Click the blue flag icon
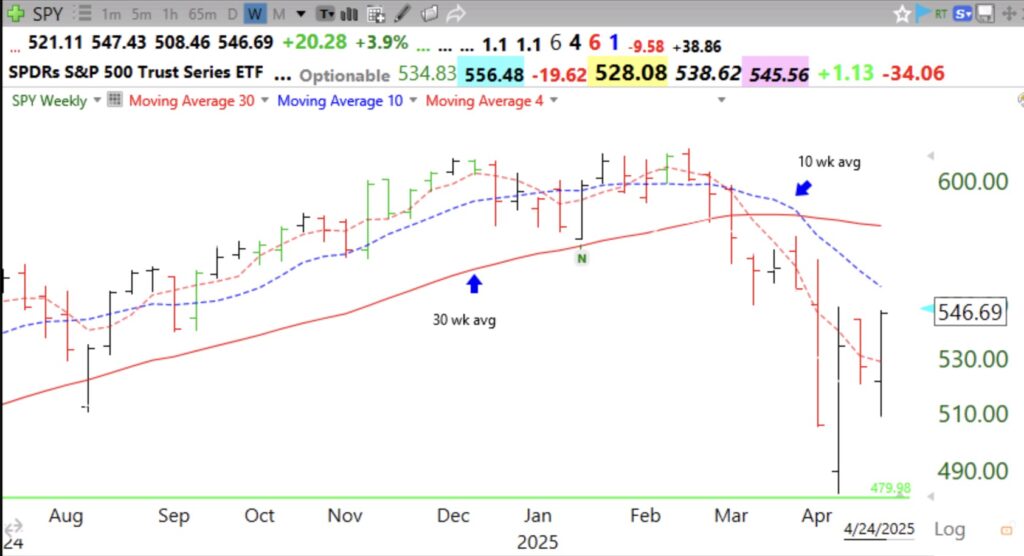The image size is (1024, 556). [x=922, y=12]
